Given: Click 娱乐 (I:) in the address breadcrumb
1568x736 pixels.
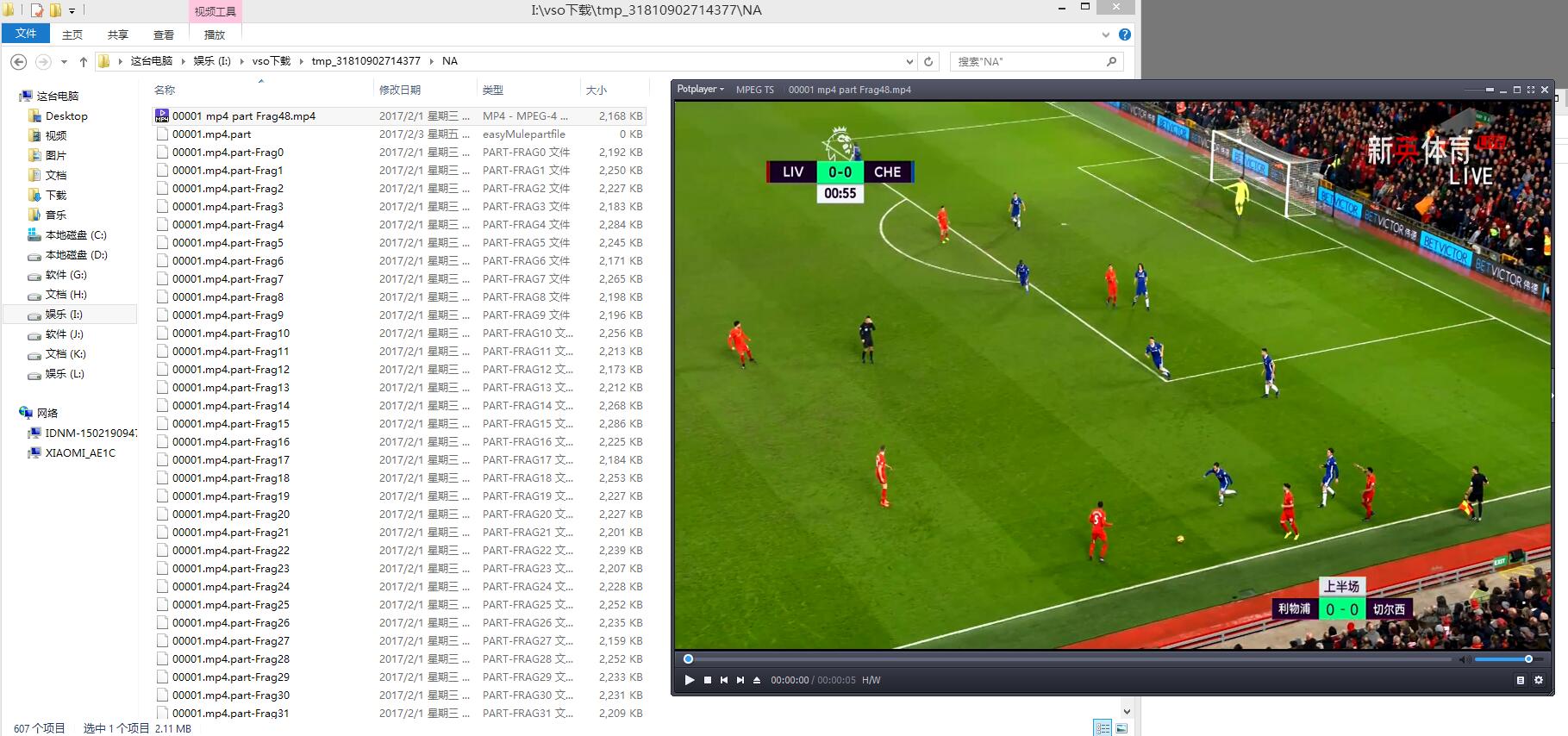Looking at the screenshot, I should (212, 61).
